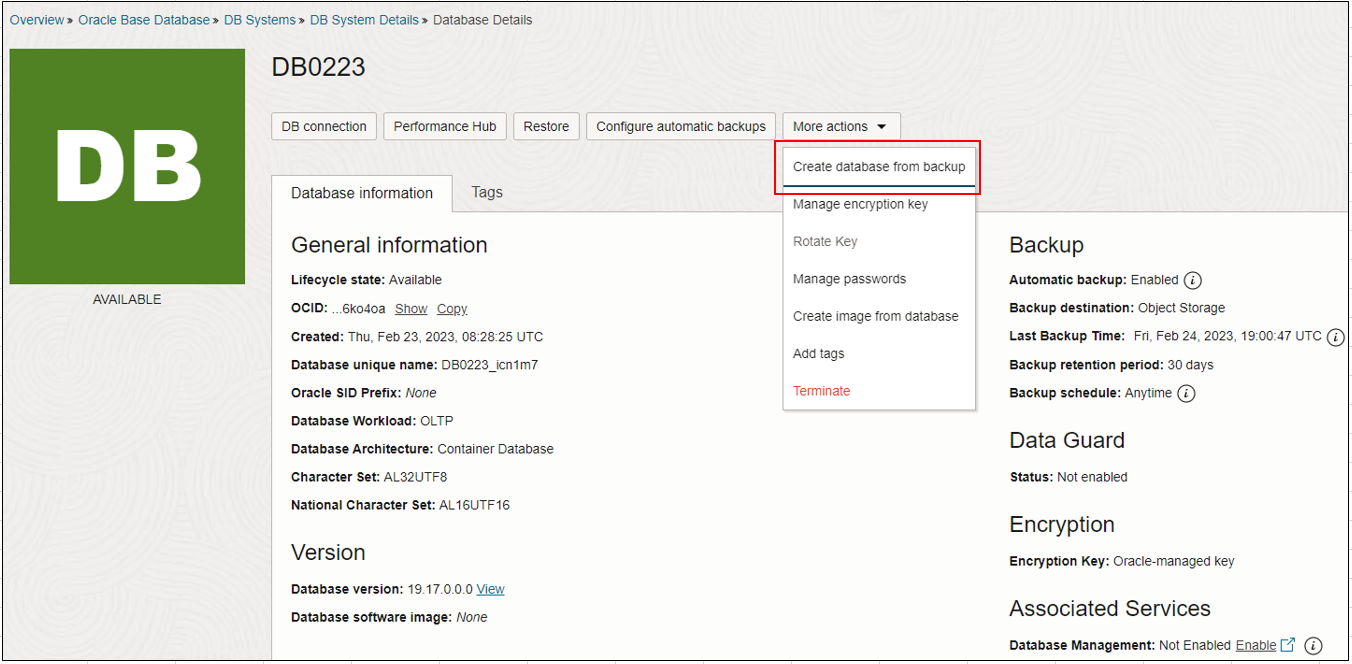The width and height of the screenshot is (1352, 664).
Task: Click the Last Backup Time date value
Action: point(1228,337)
